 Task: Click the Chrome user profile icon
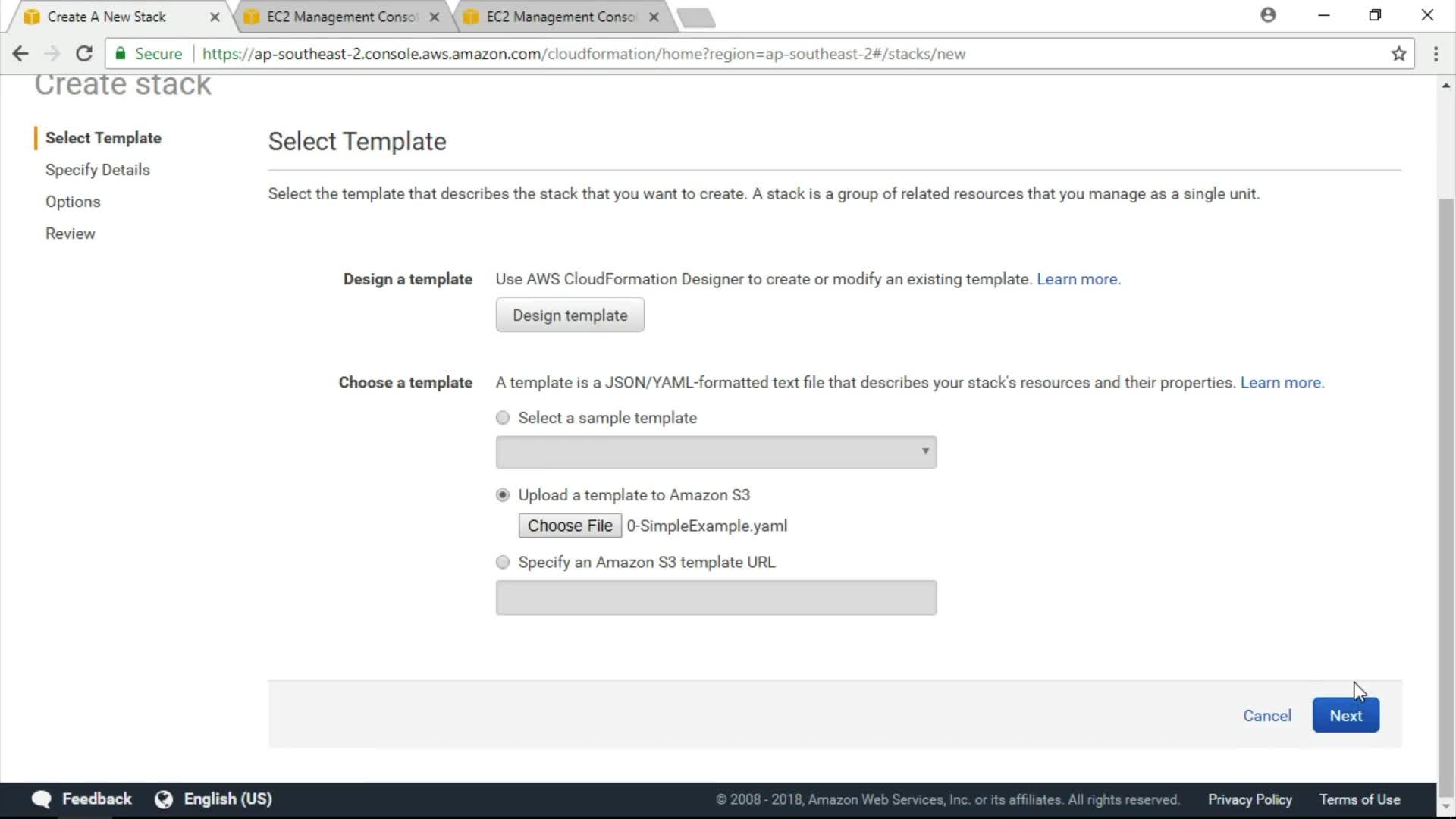[1268, 15]
